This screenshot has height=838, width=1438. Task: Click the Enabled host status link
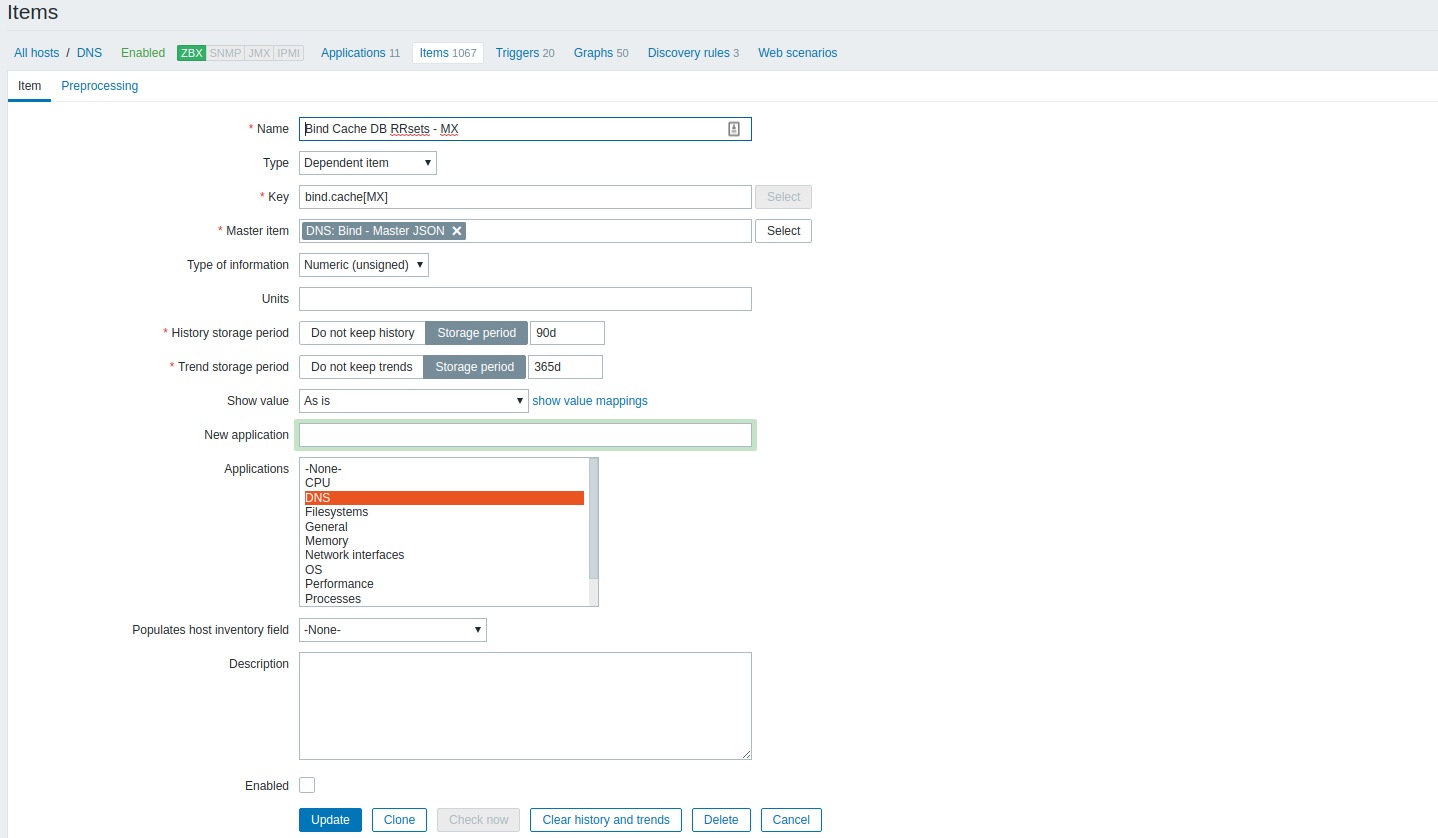pos(143,53)
